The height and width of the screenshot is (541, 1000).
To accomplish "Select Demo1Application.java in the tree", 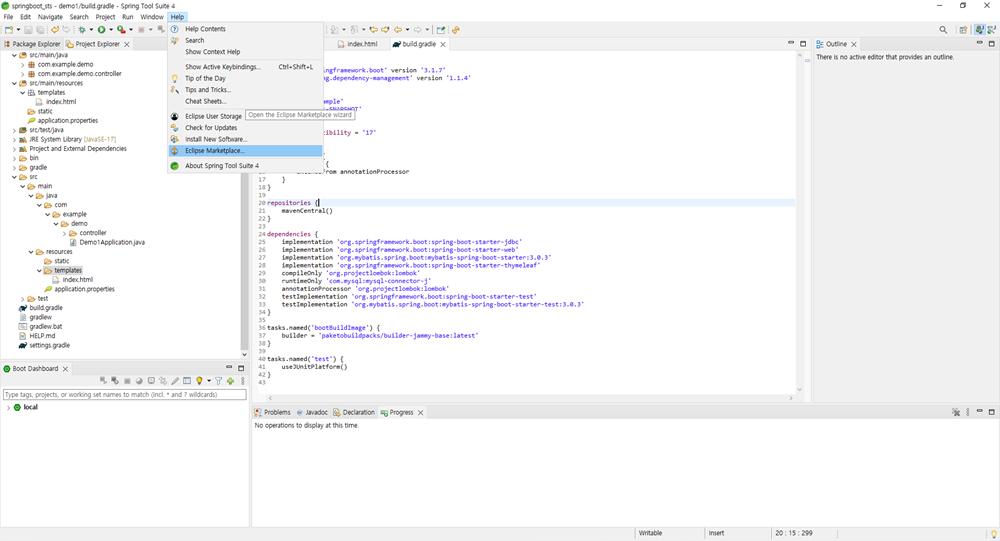I will coord(107,242).
